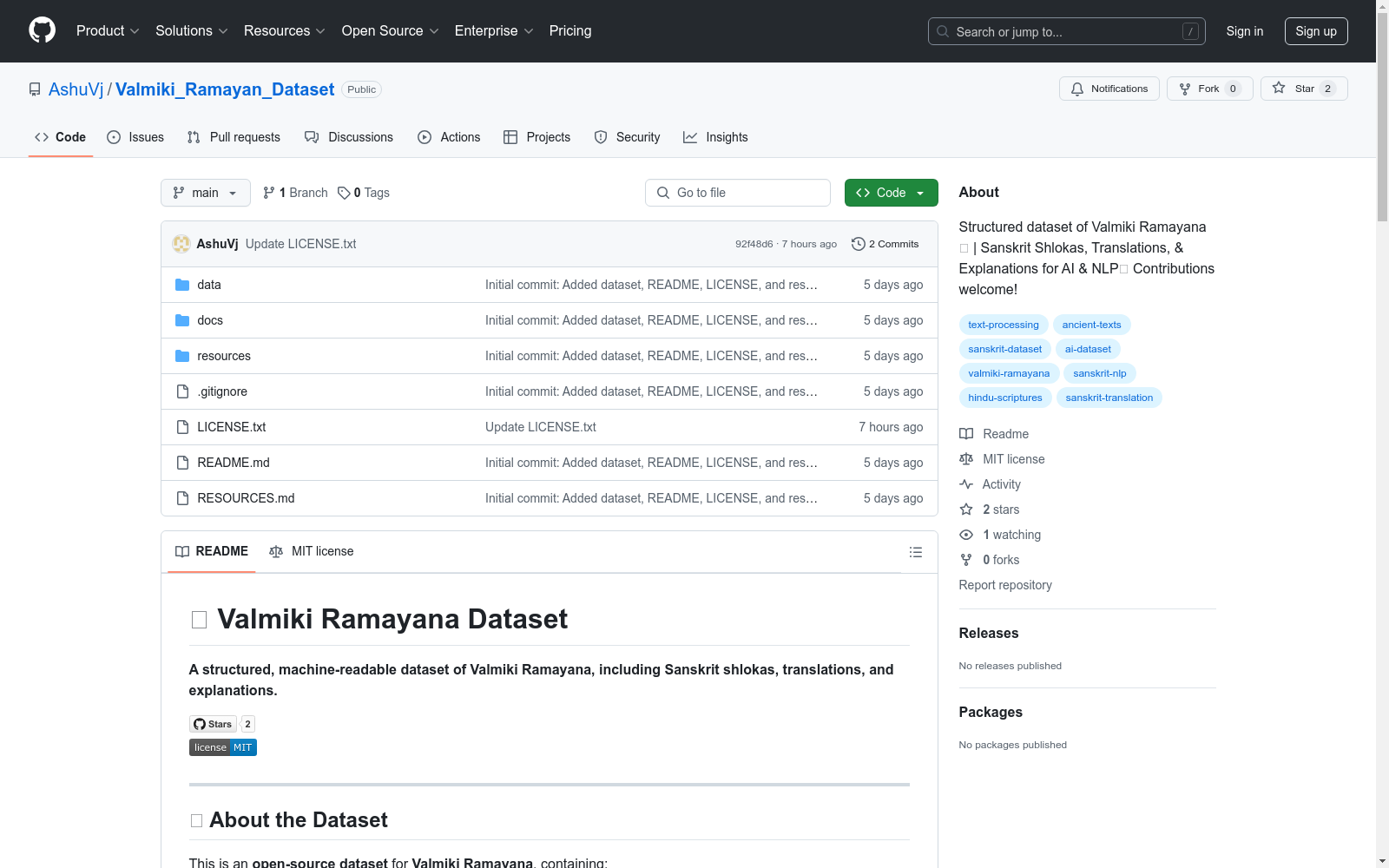This screenshot has height=868, width=1389.
Task: Click the Go to file search field
Action: coord(738,193)
